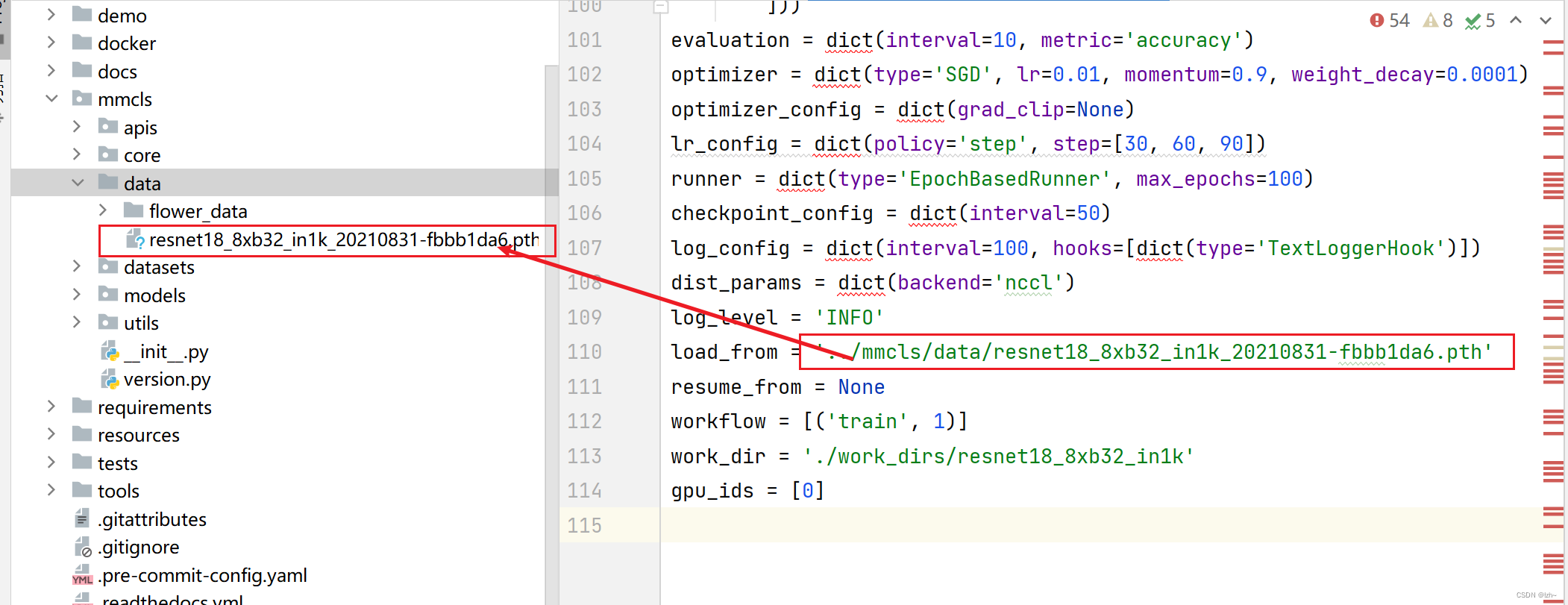Click the utils package icon
Viewport: 1568px width, 605px height.
(108, 322)
